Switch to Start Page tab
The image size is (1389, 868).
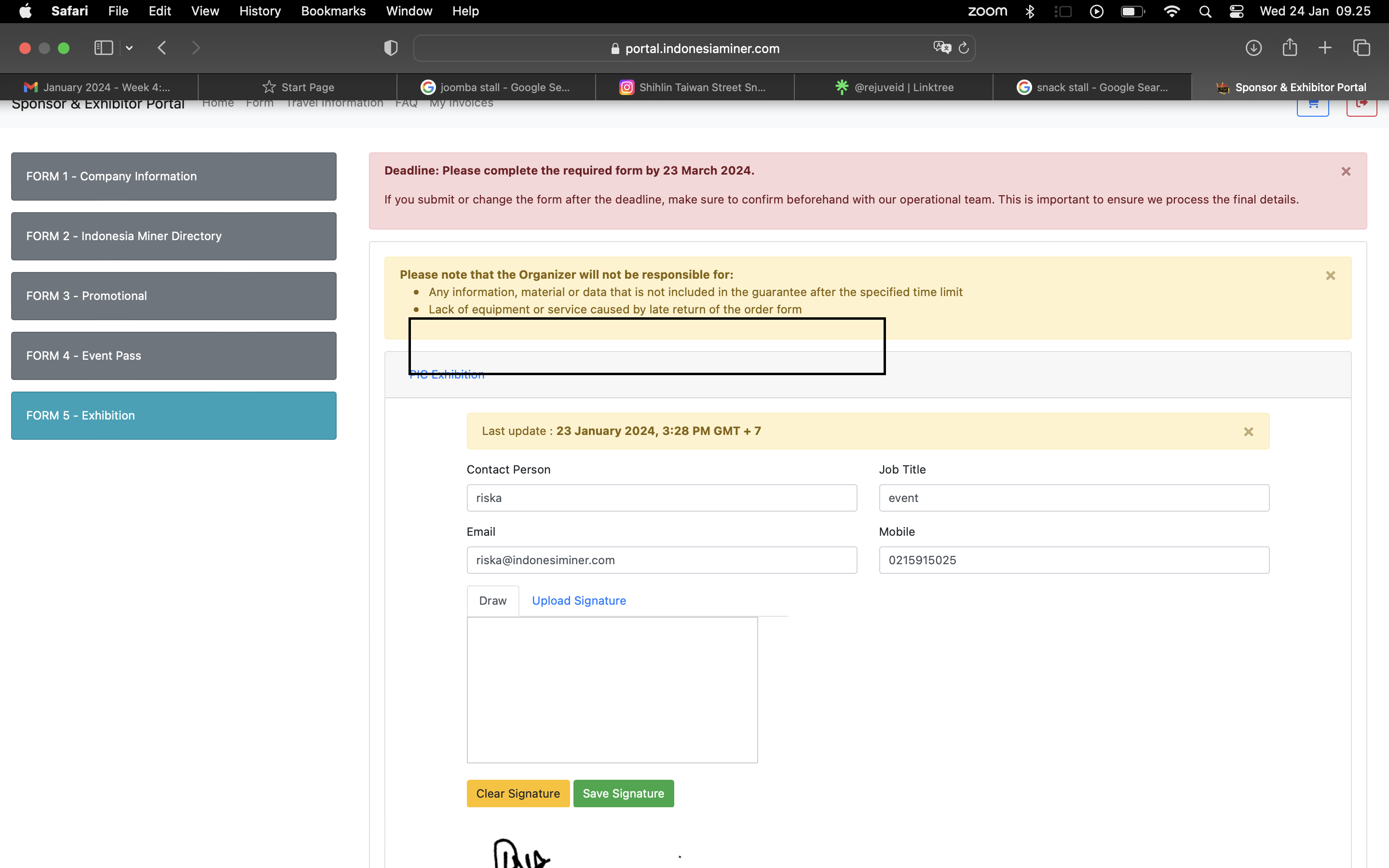pyautogui.click(x=298, y=87)
